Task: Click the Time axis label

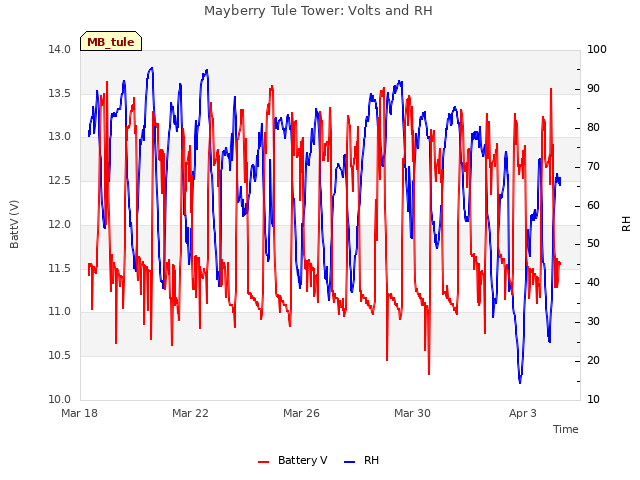Action: click(565, 429)
